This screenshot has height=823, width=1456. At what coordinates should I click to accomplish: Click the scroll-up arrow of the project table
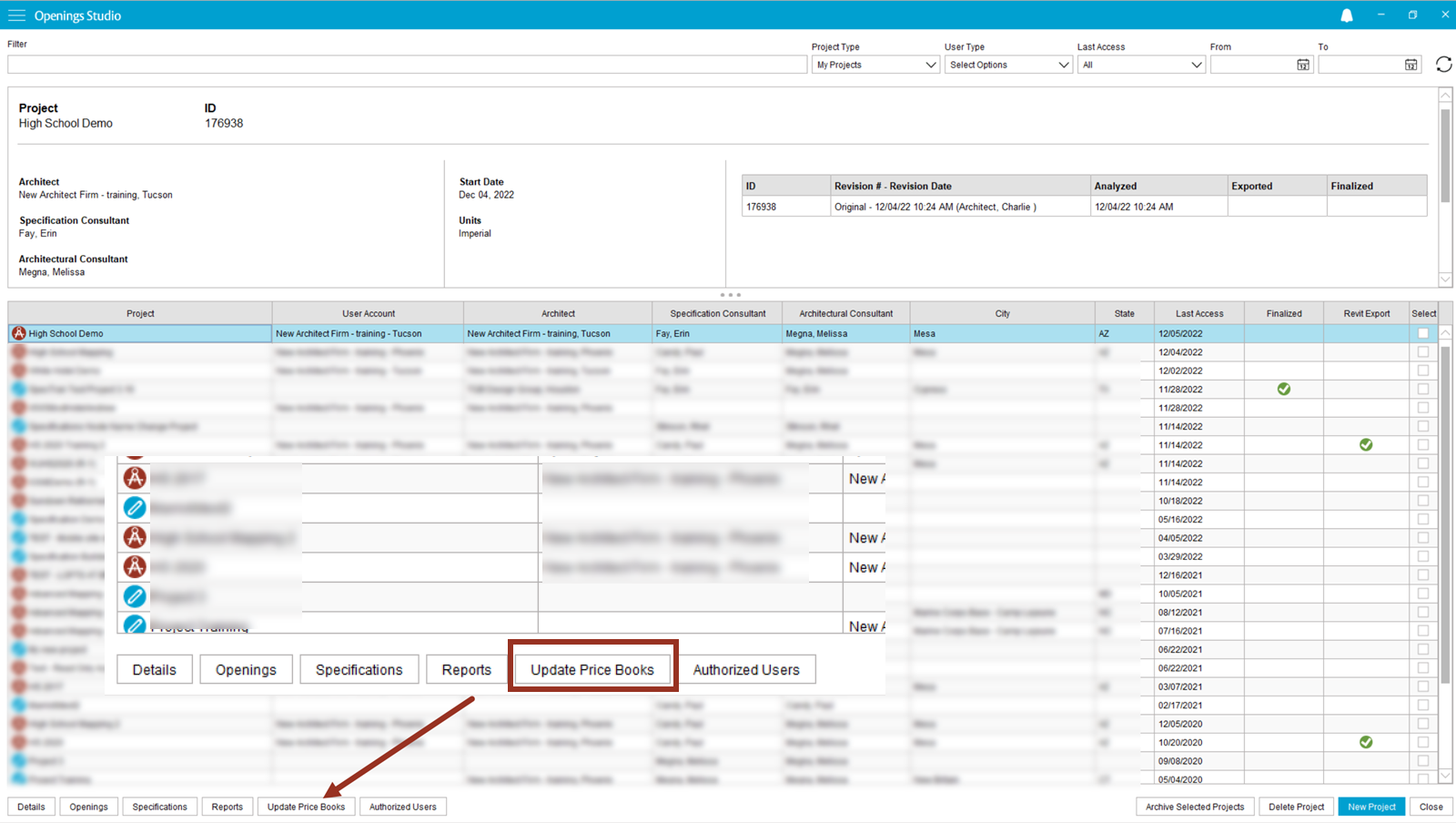click(1445, 332)
